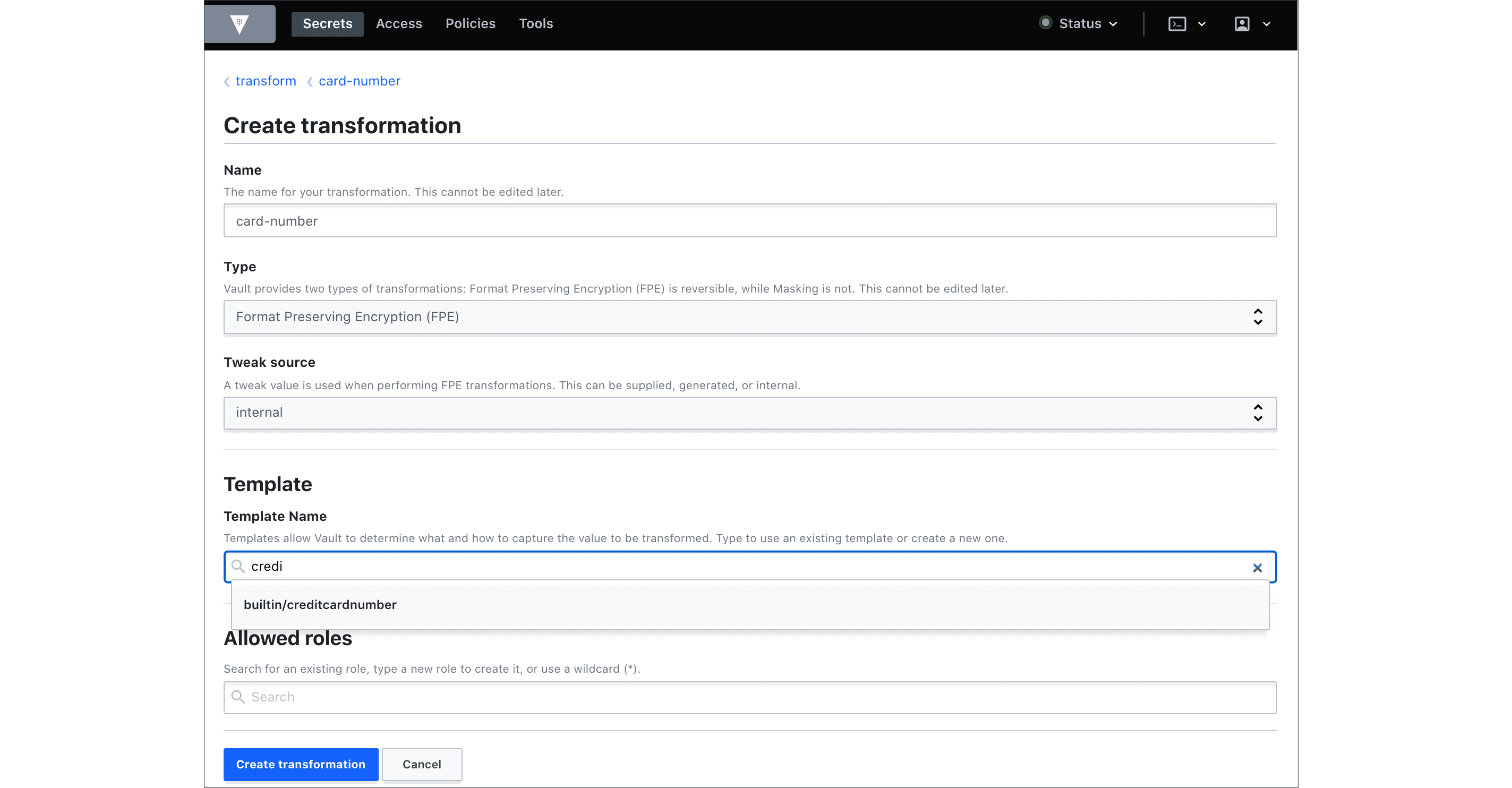The image size is (1512, 788).
Task: Click the Vault logo icon
Action: [x=240, y=23]
